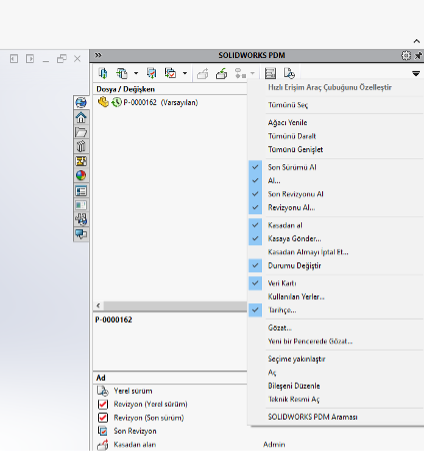
Task: Click the Get Latest Version toolbar icon
Action: [103, 73]
